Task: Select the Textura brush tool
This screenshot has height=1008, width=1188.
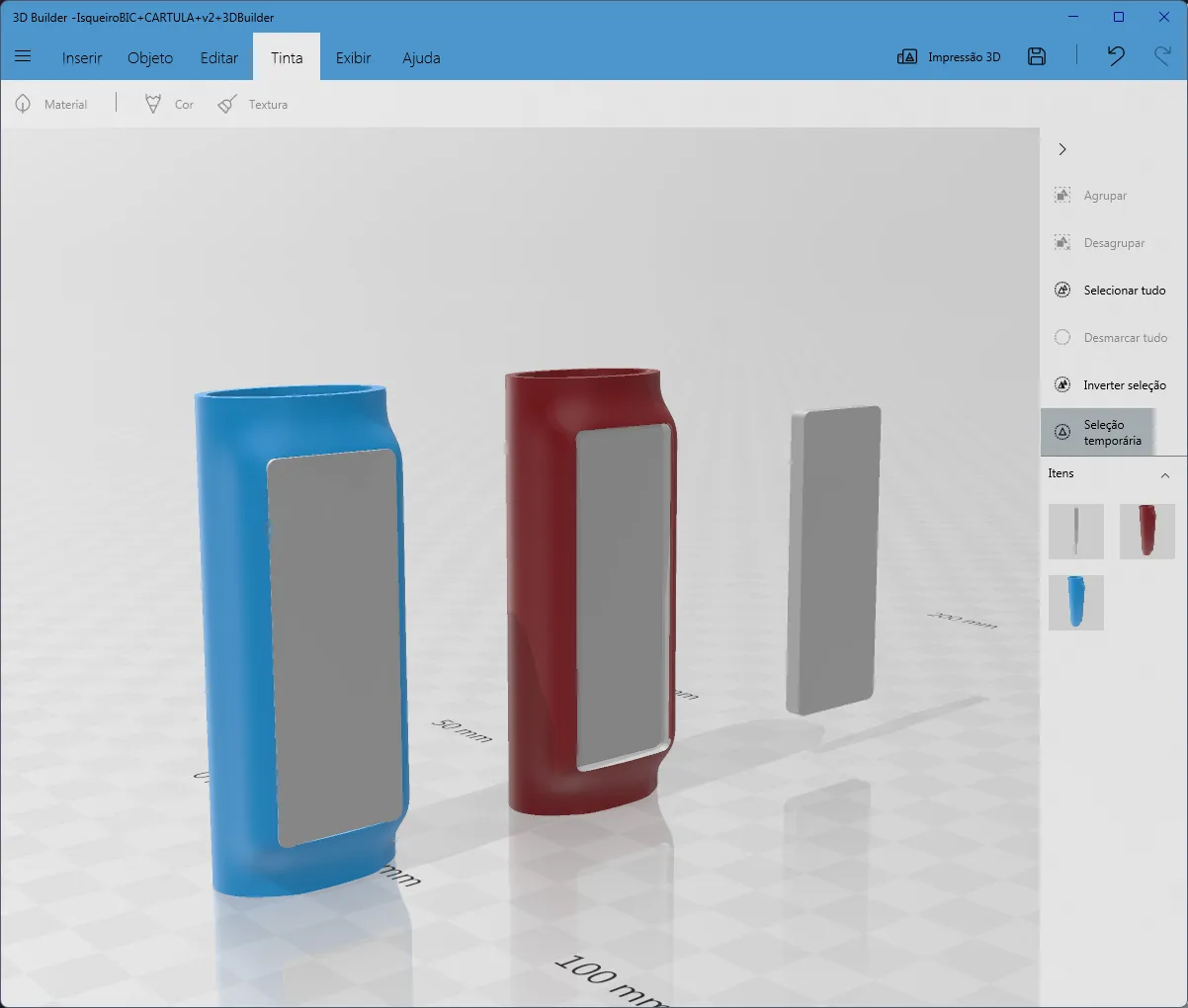Action: point(253,104)
